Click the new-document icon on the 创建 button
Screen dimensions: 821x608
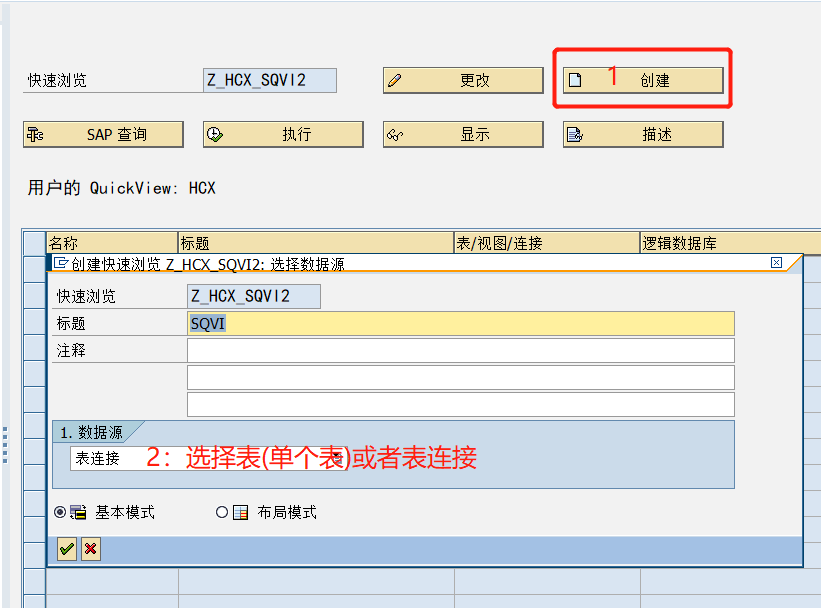[x=575, y=79]
